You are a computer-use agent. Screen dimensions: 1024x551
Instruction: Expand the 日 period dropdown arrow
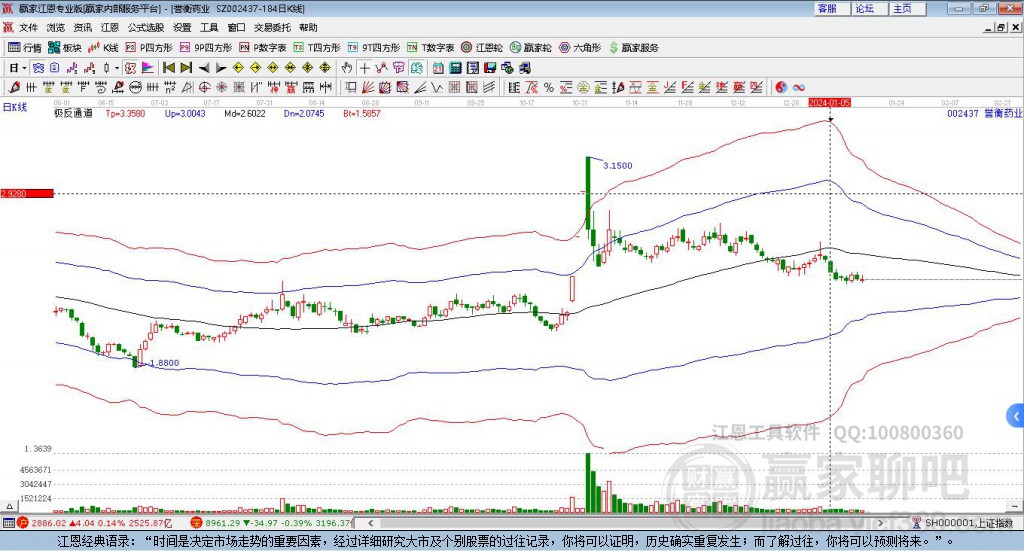[24, 68]
